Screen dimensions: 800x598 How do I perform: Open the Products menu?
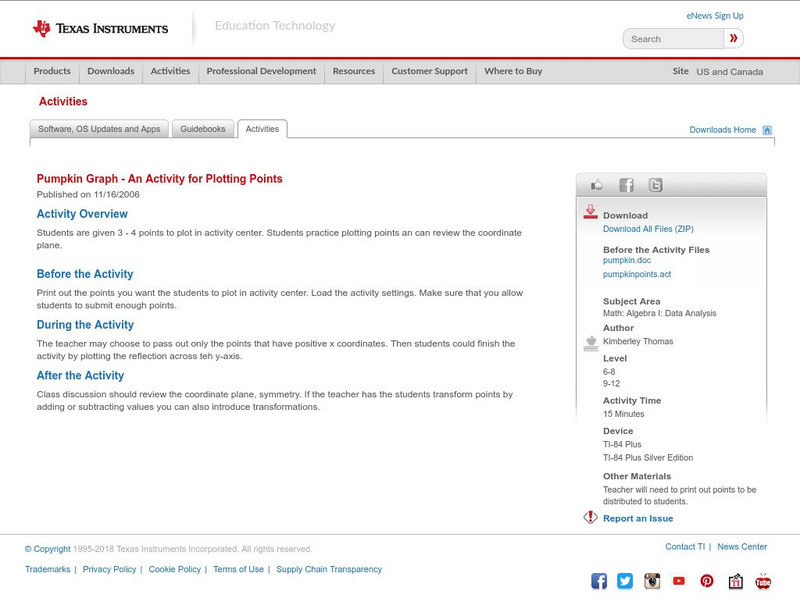click(x=52, y=71)
